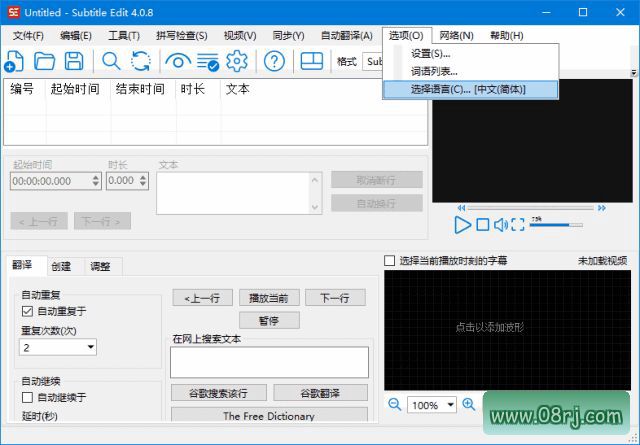Viewport: 640px width, 445px height.
Task: Select 选择语言(C)... [中文(简体)] entry
Action: click(471, 89)
